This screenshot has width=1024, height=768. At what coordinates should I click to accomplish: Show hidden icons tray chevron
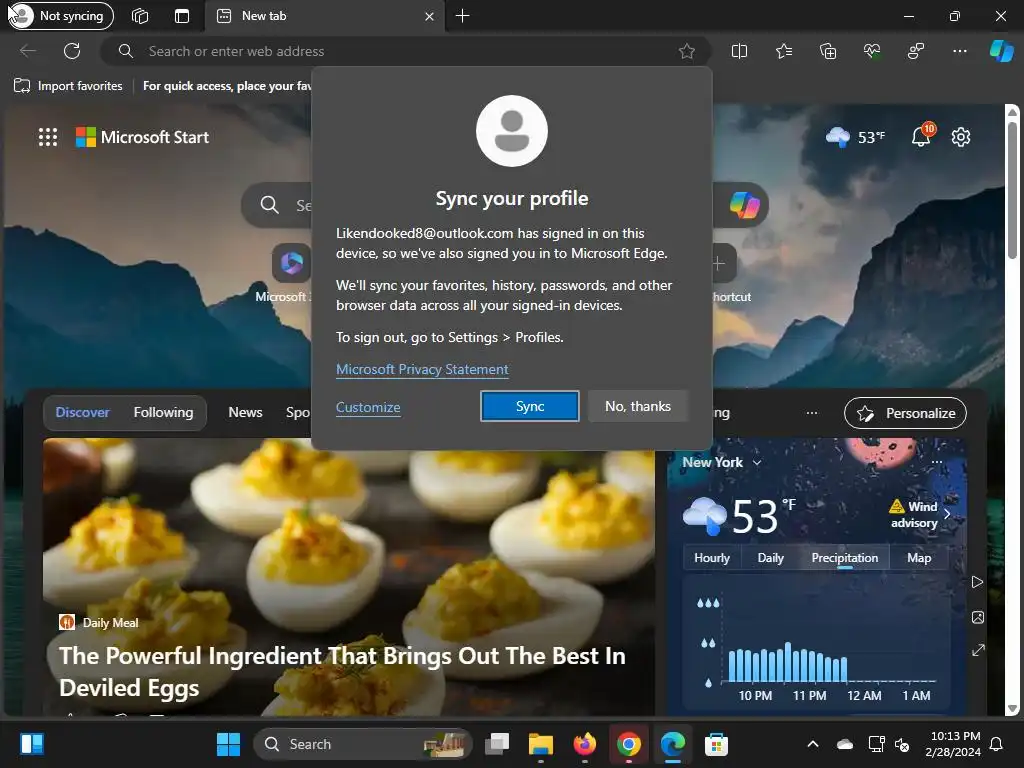[x=813, y=744]
